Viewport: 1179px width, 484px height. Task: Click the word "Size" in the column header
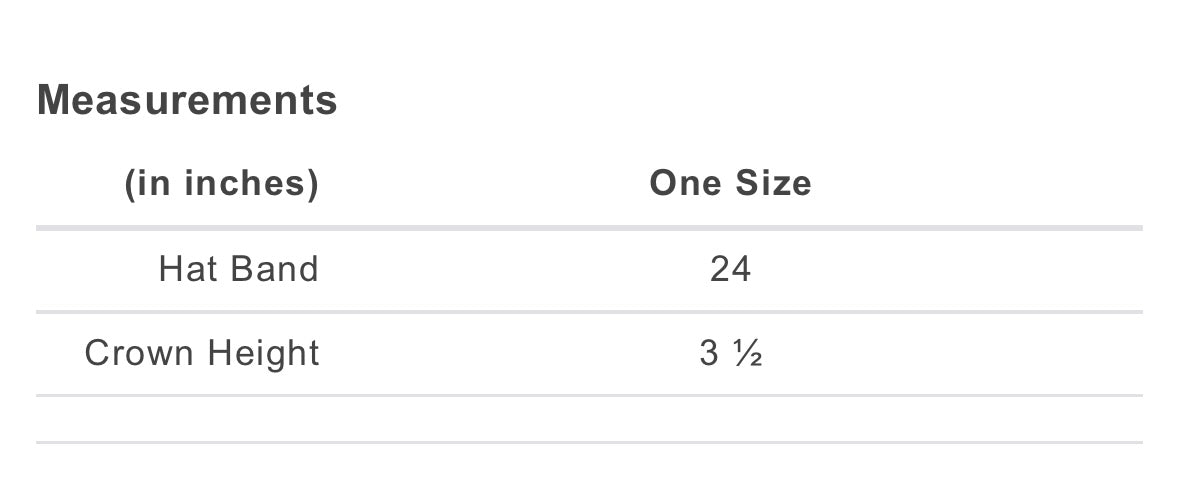(x=773, y=184)
